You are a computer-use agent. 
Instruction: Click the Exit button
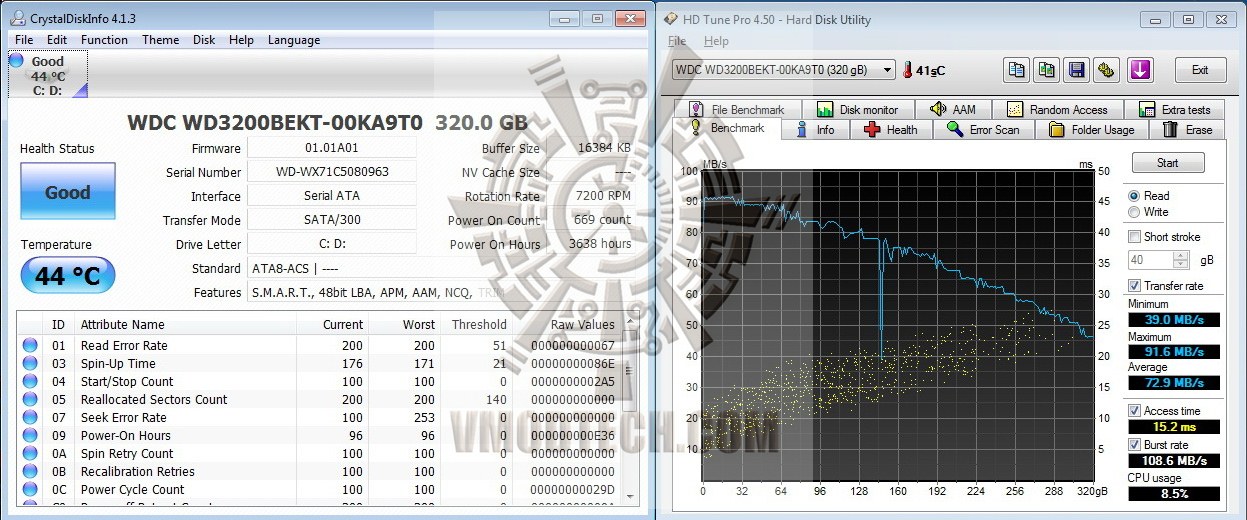[x=1200, y=70]
